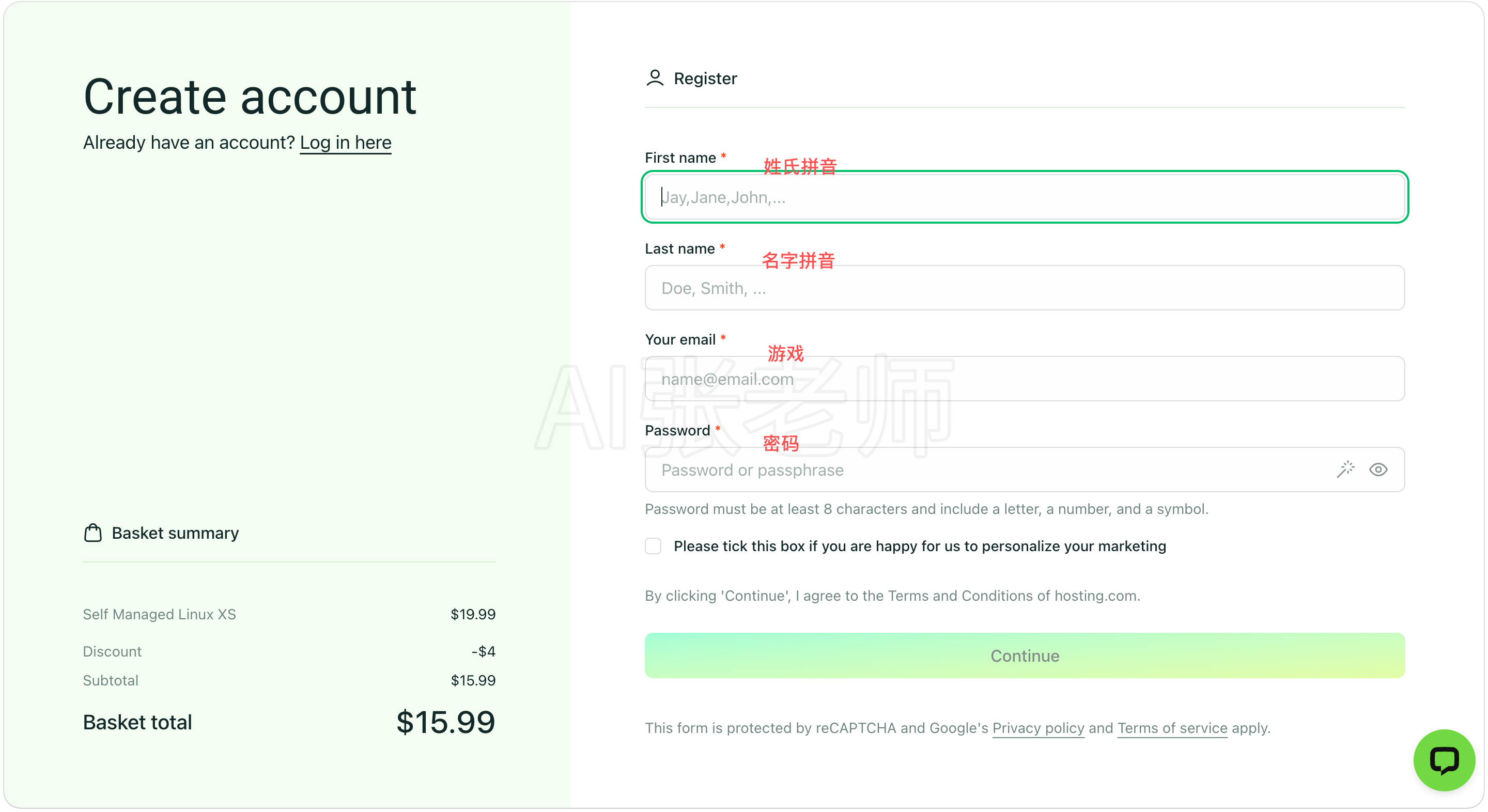Image resolution: width=1488 pixels, height=812 pixels.
Task: Click the Basket summary shopping bag icon
Action: point(92,533)
